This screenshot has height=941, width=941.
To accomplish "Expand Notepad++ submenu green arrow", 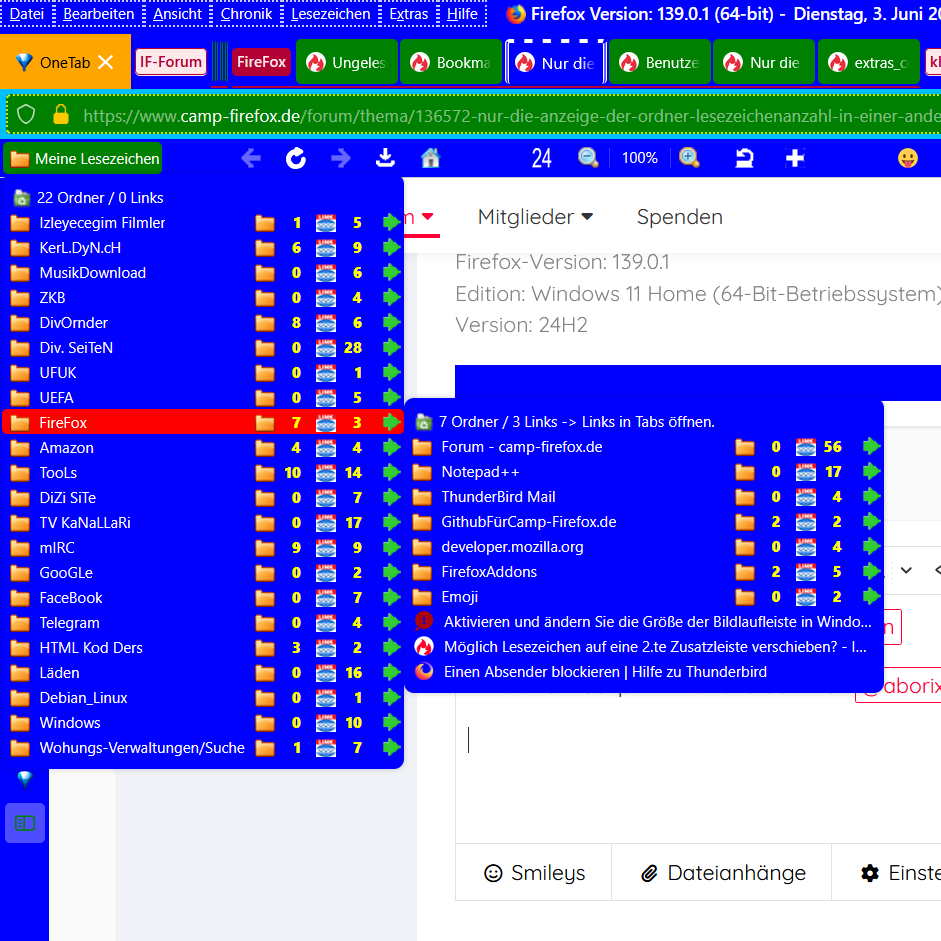I will point(871,472).
